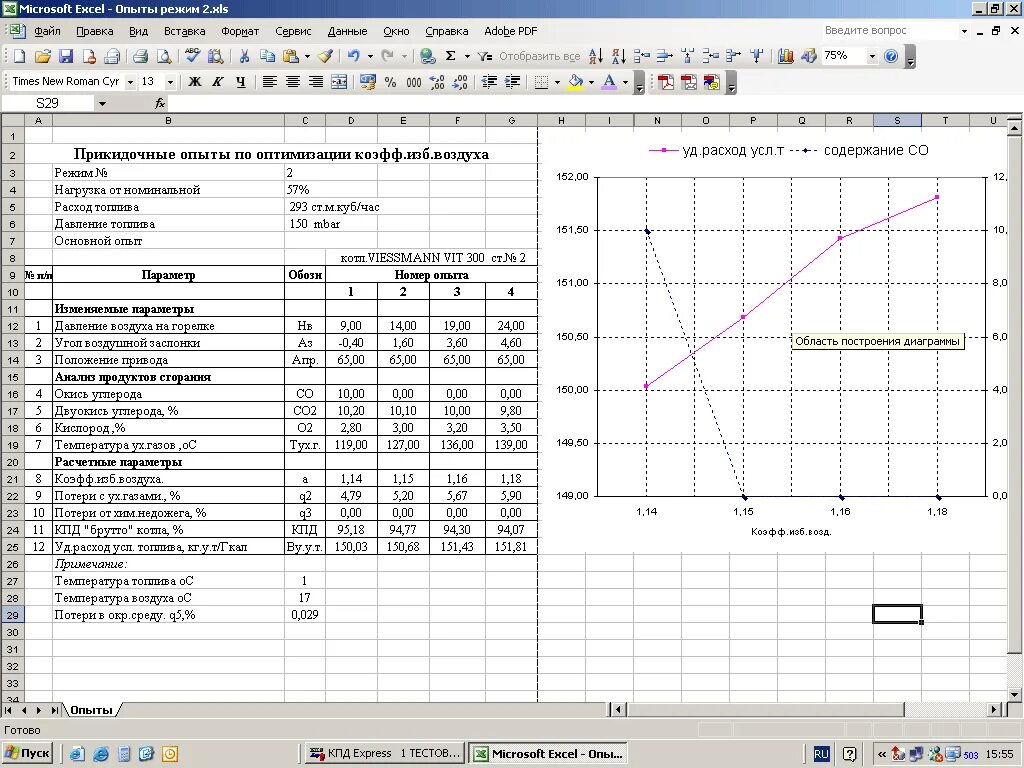Screen dimensions: 1024x768
Task: Create a new workbook with New icon
Action: click(x=19, y=56)
